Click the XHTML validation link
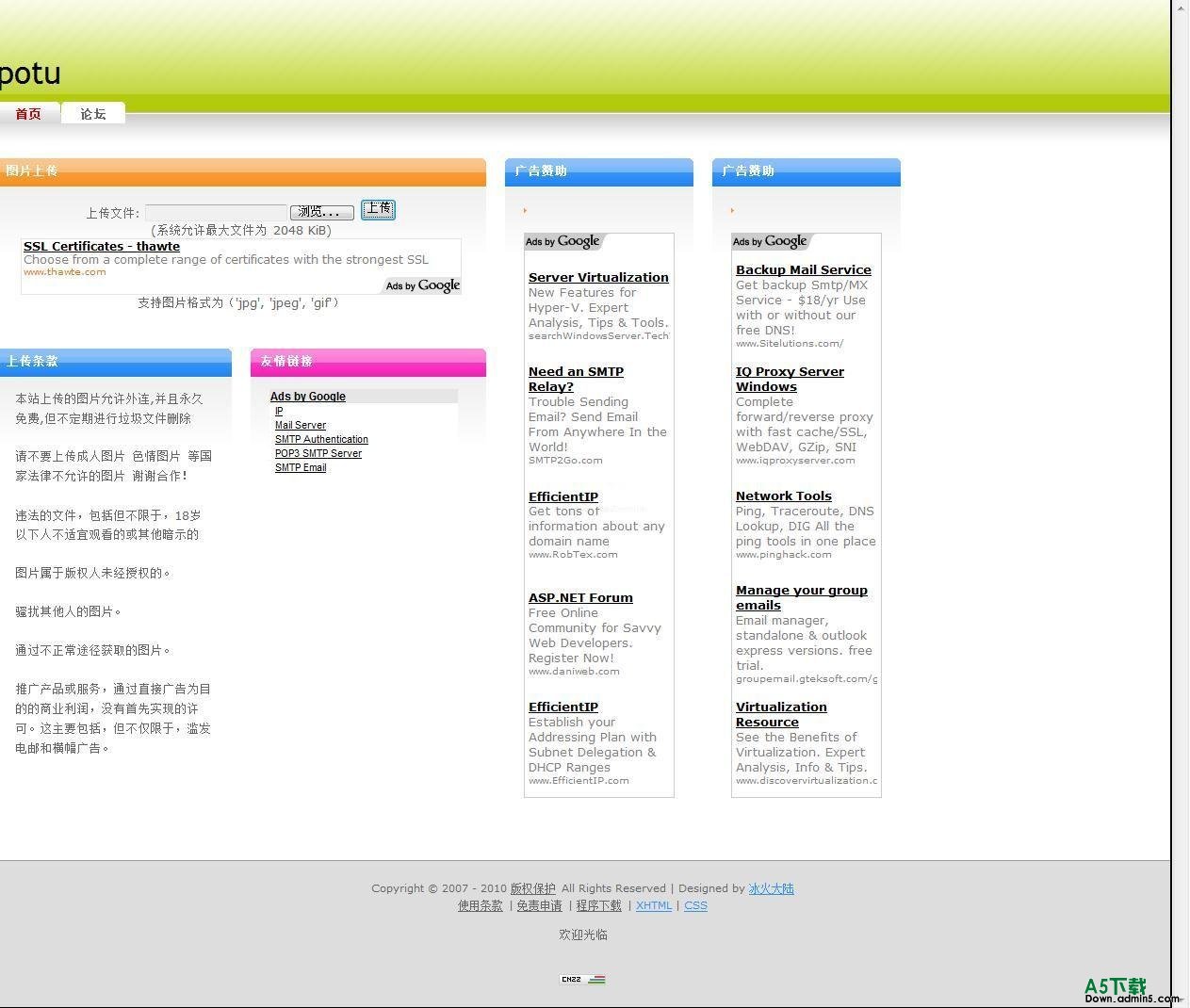 [653, 906]
